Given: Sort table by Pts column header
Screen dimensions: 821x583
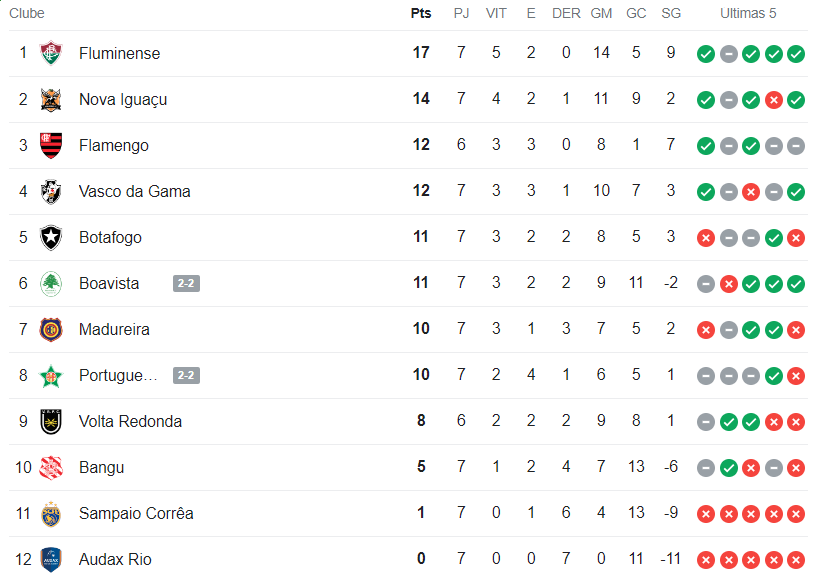Looking at the screenshot, I should 421,13.
